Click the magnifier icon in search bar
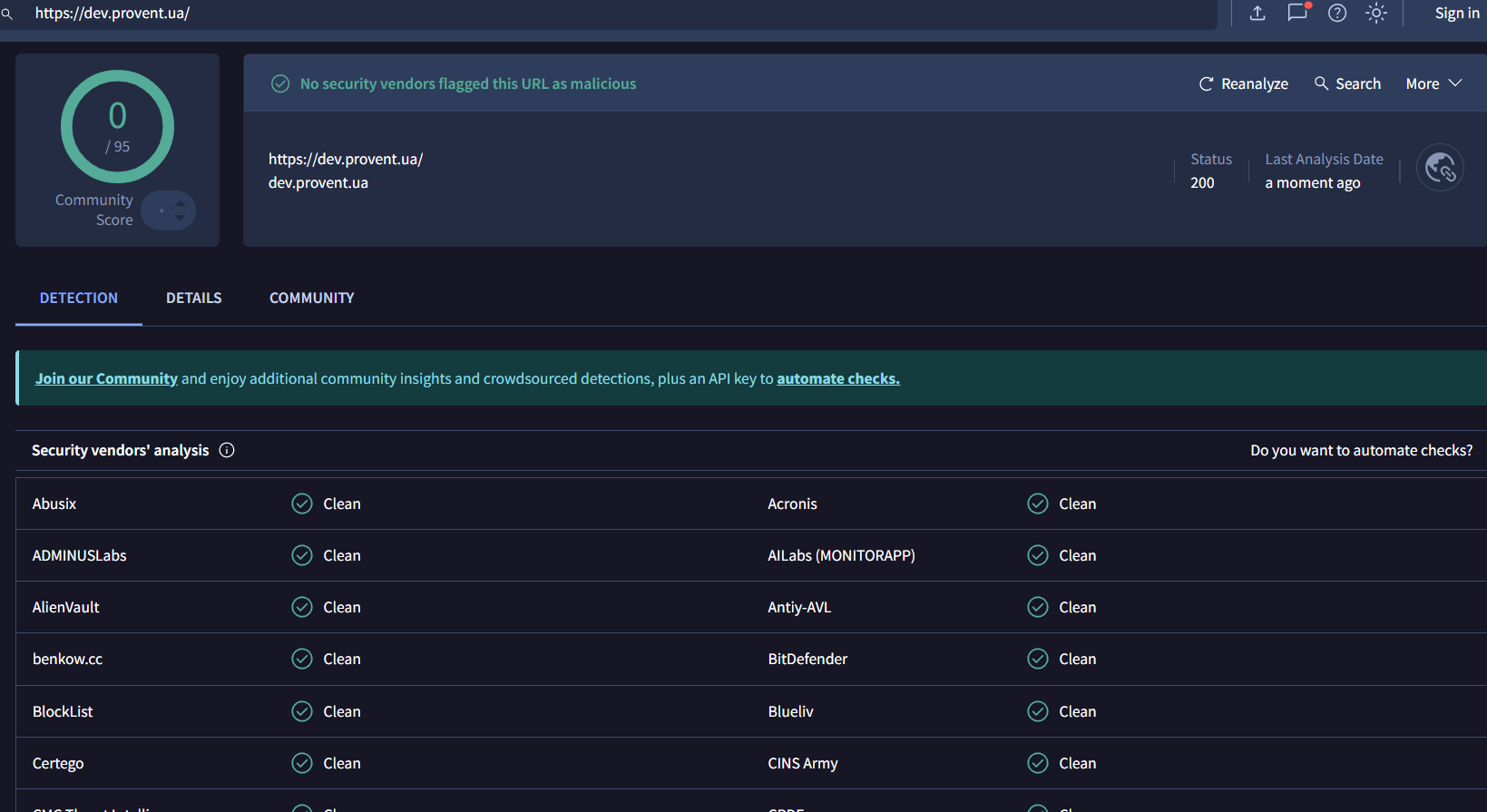 click(7, 14)
